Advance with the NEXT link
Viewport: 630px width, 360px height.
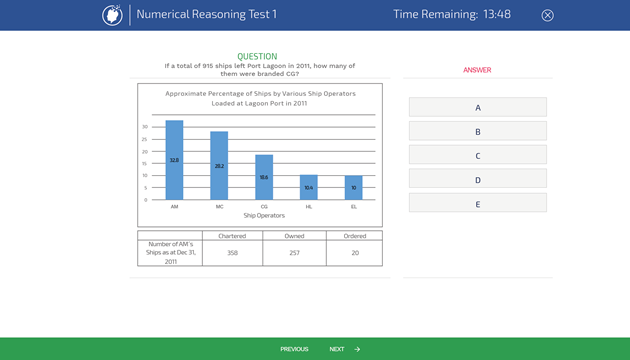click(x=337, y=349)
